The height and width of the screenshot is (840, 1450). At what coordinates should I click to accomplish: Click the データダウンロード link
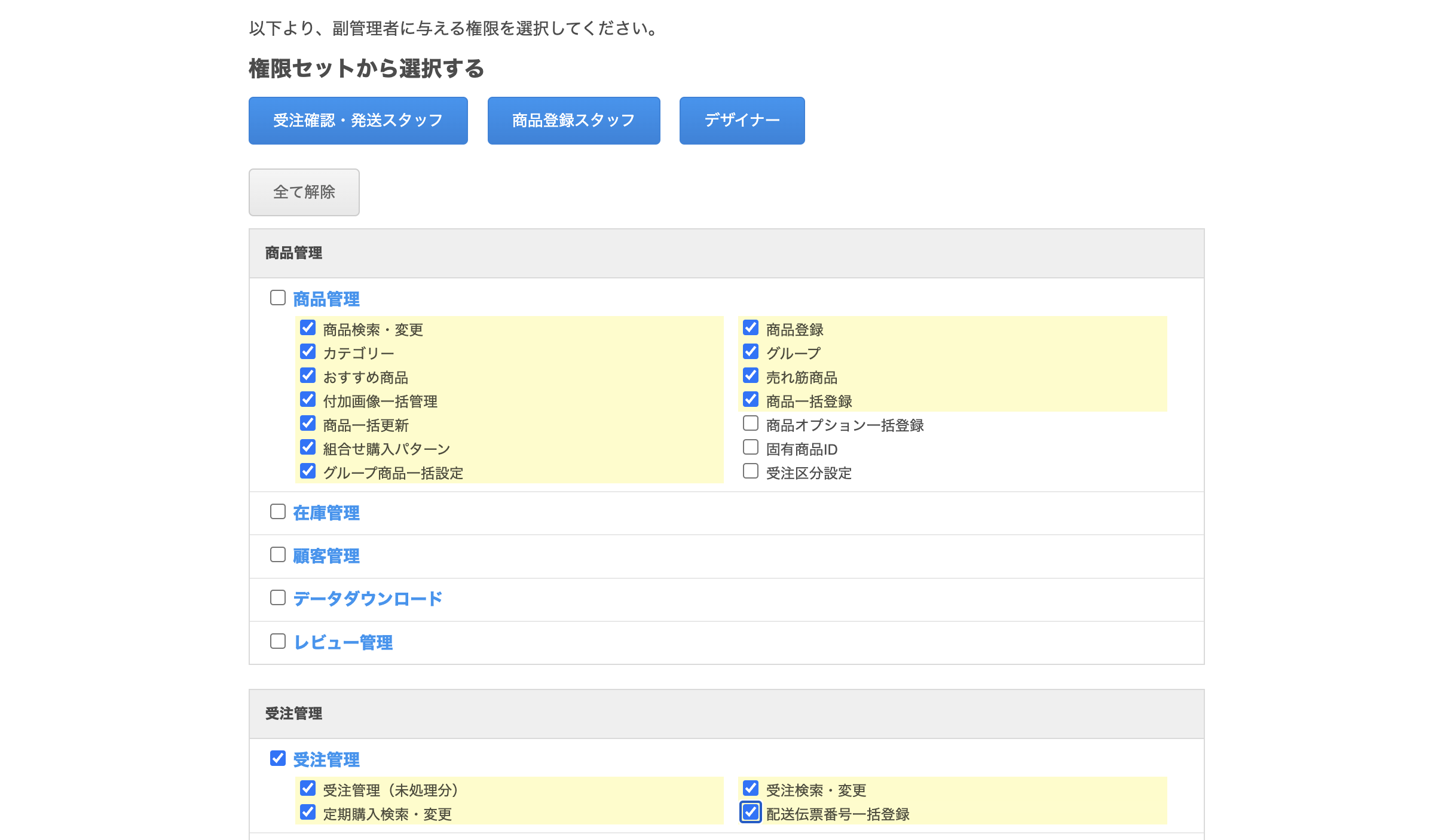pyautogui.click(x=368, y=599)
